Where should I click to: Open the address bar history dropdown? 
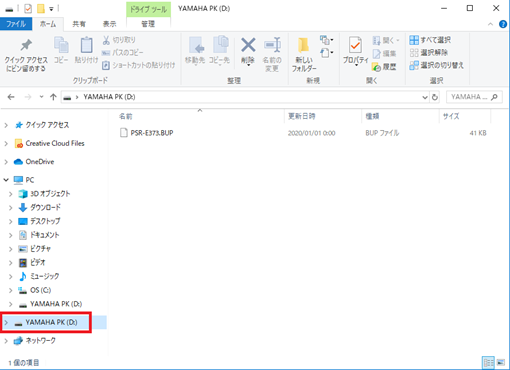(425, 97)
